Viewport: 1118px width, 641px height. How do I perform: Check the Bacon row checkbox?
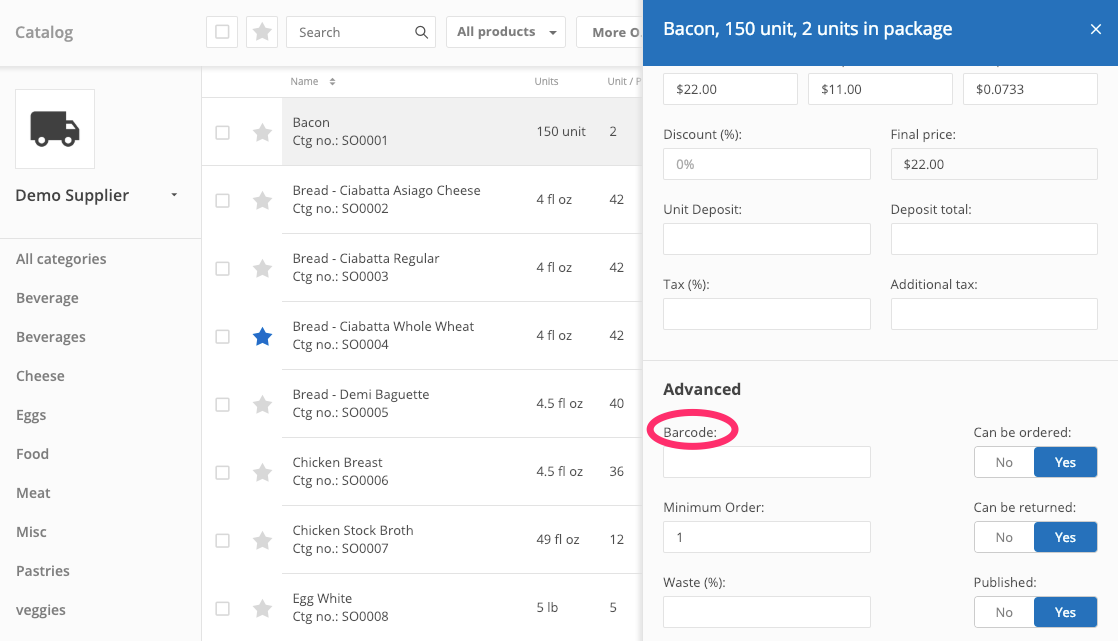pyautogui.click(x=222, y=133)
